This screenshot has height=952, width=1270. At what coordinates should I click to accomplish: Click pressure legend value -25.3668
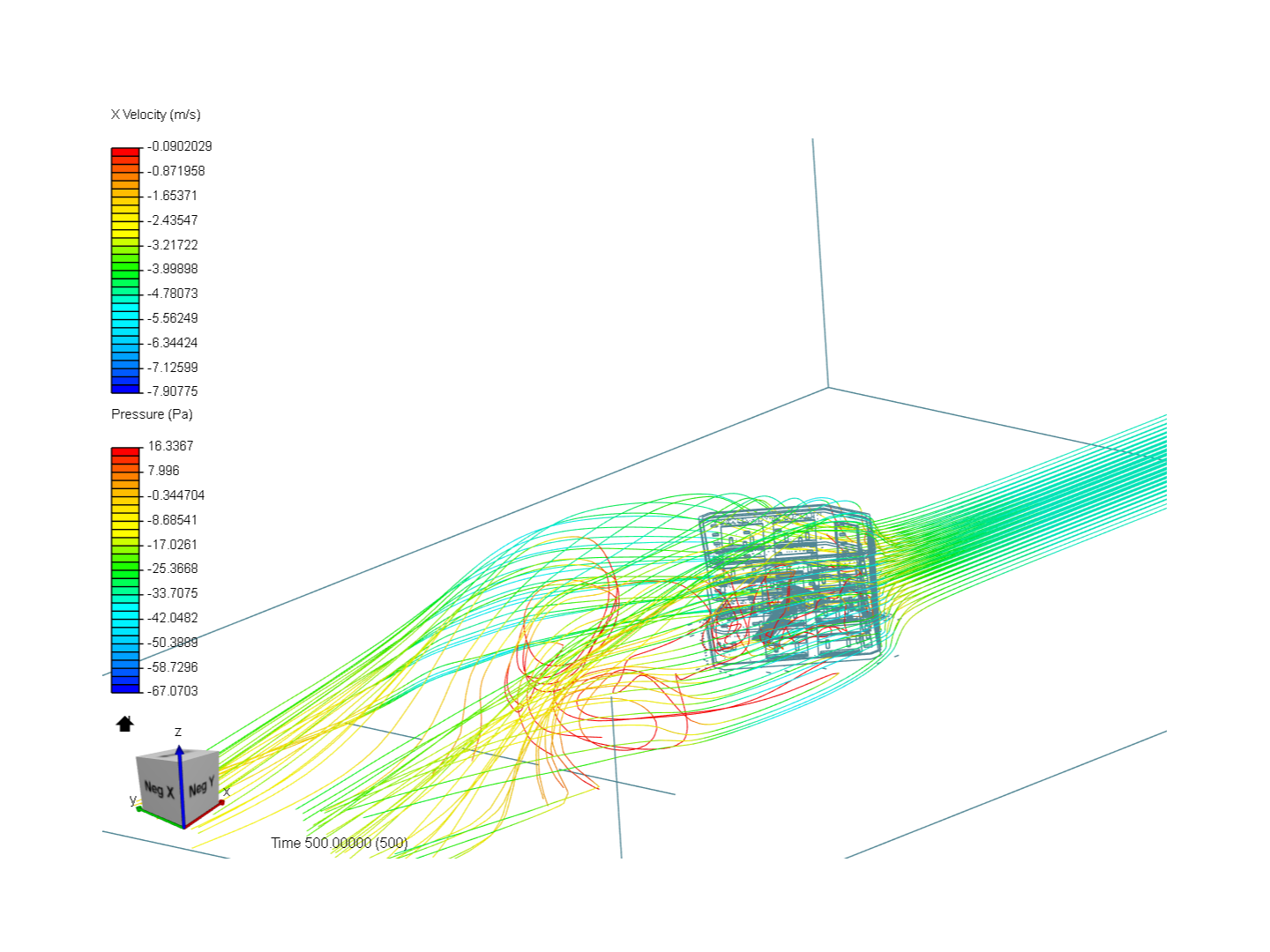pyautogui.click(x=173, y=569)
